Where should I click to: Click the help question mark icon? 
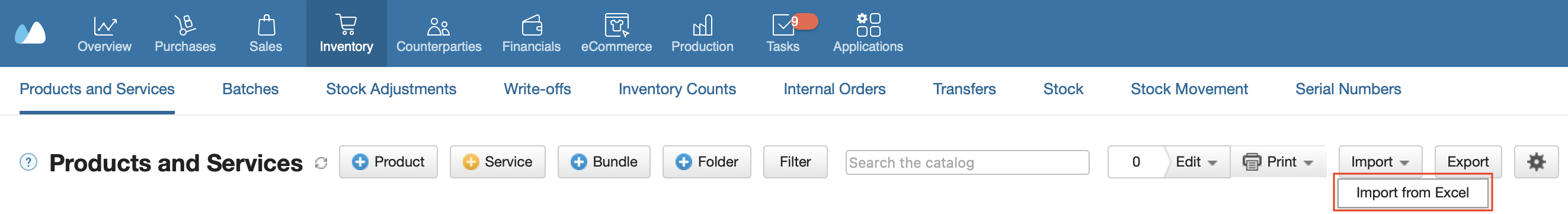pos(28,162)
